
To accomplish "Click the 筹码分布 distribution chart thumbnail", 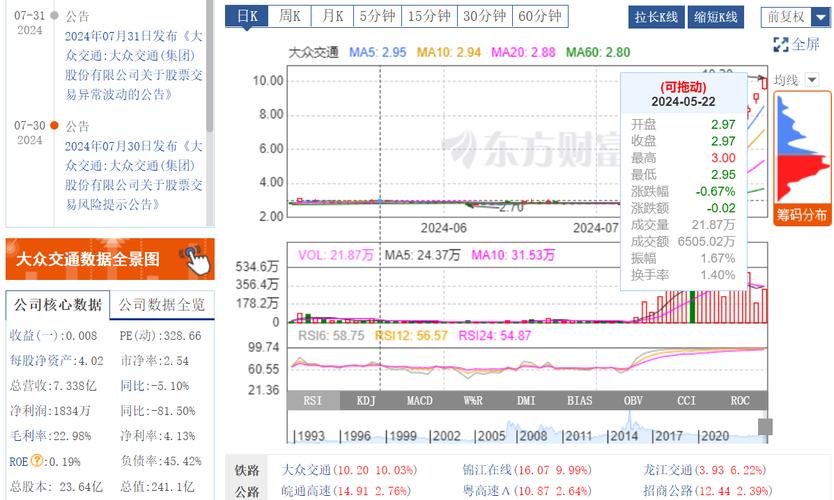I will pos(802,149).
